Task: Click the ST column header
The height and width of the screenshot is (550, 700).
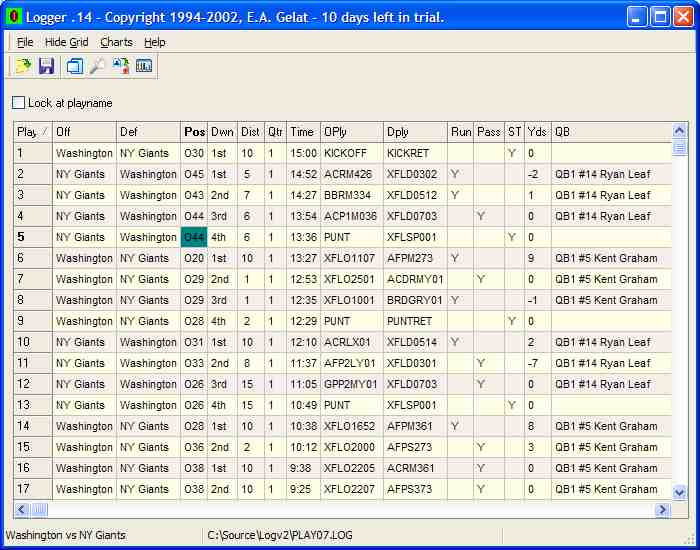Action: click(514, 132)
